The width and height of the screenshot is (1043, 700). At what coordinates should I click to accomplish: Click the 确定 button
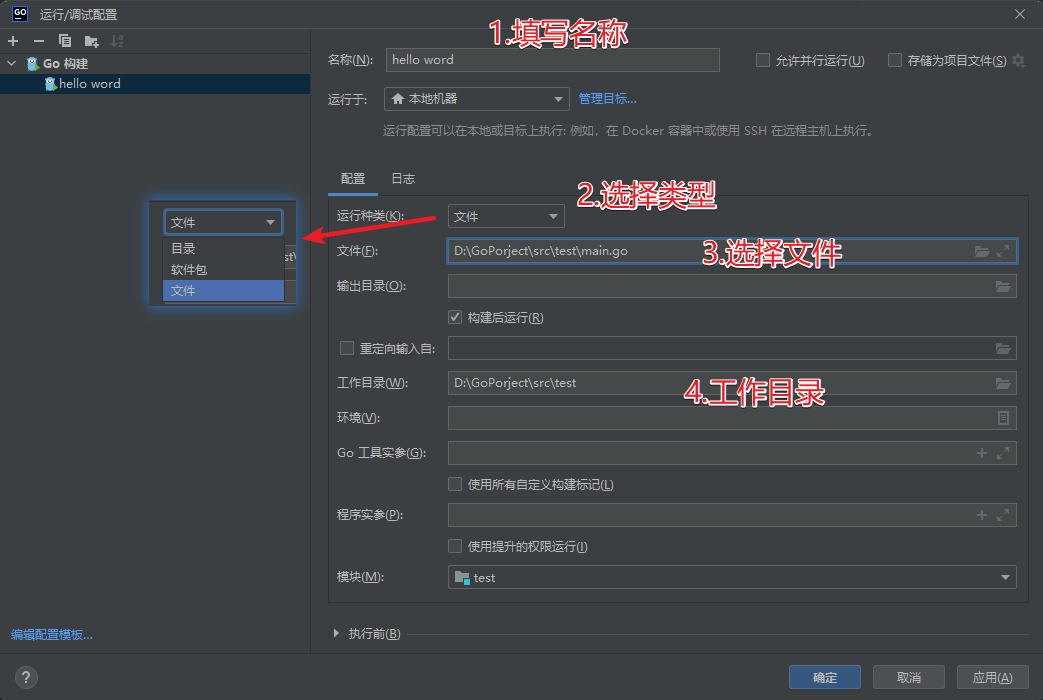[x=825, y=677]
